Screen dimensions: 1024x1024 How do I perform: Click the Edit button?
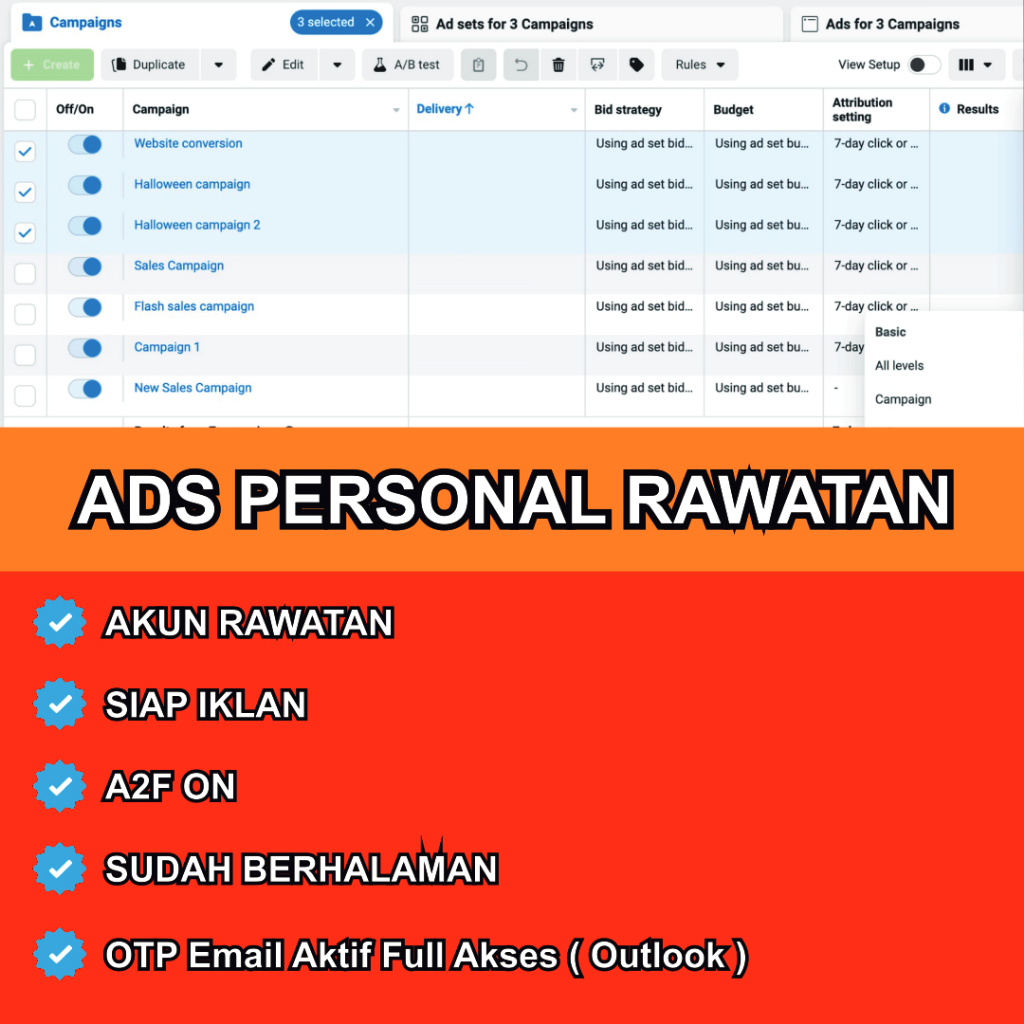click(x=283, y=64)
